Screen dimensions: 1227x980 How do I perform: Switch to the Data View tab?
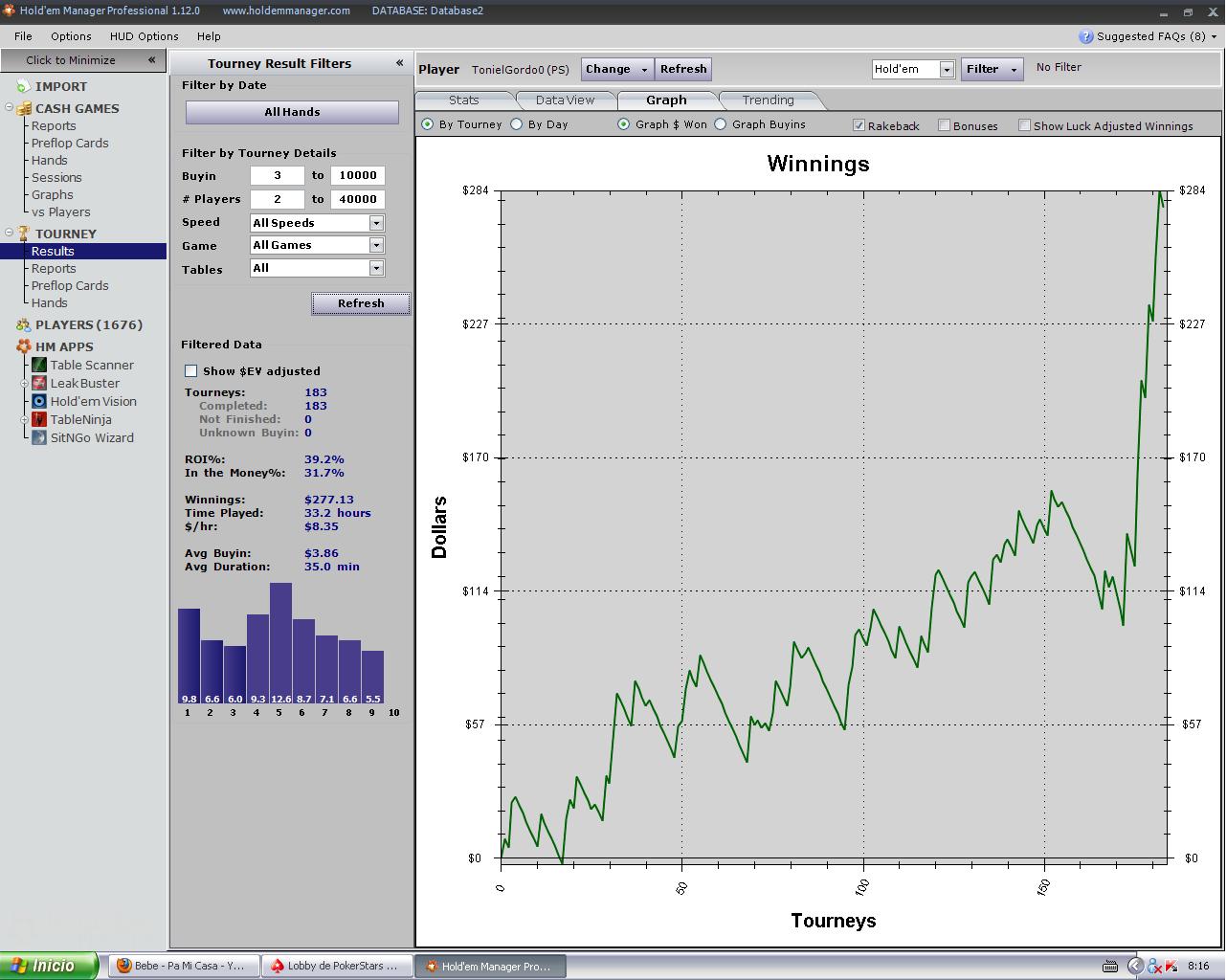[565, 100]
